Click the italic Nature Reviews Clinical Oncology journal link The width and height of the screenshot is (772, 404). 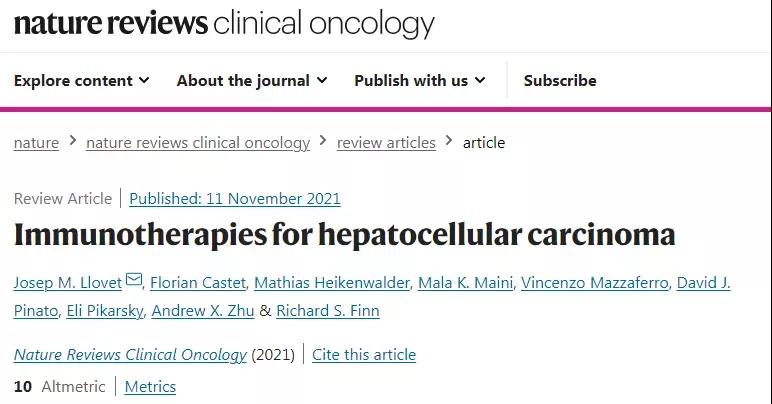130,355
